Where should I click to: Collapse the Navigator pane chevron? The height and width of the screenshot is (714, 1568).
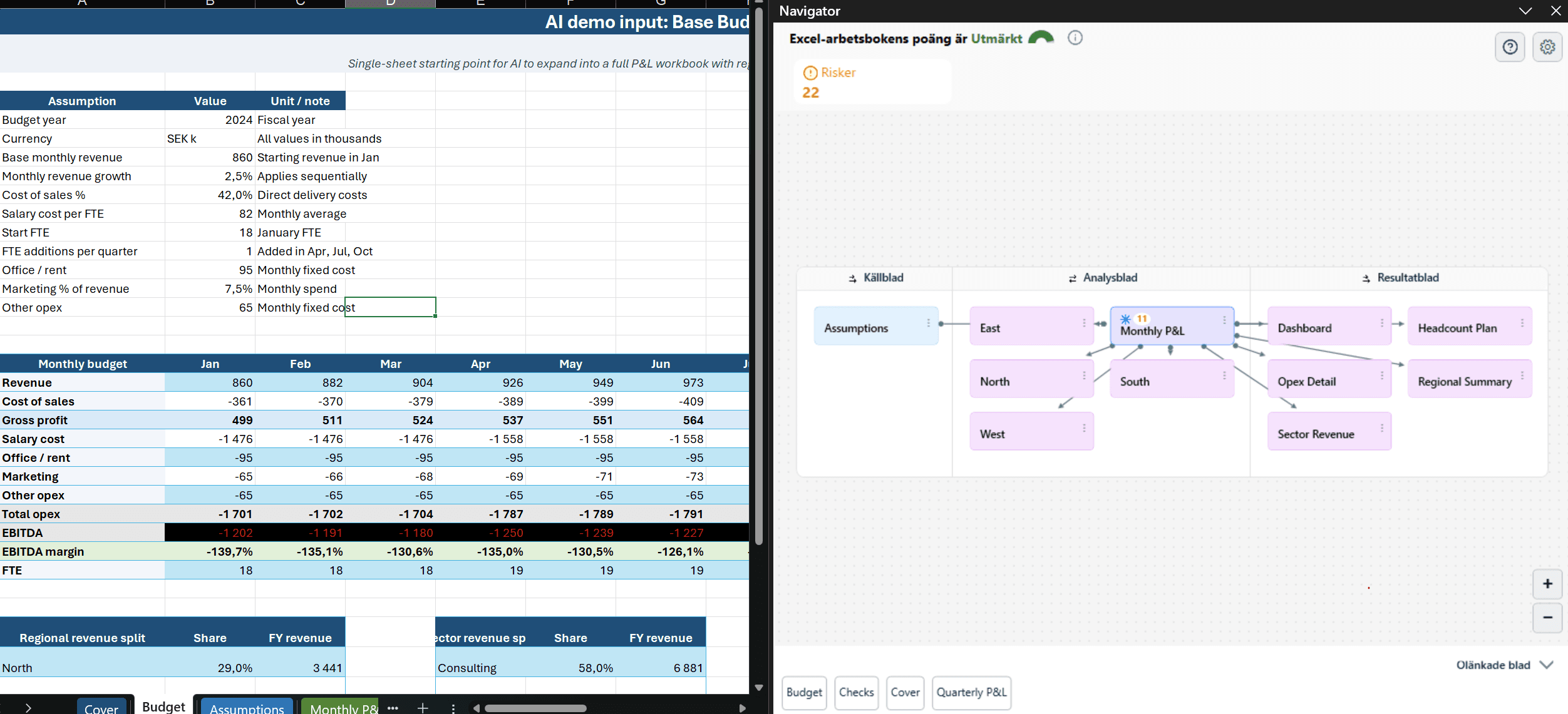click(1525, 11)
